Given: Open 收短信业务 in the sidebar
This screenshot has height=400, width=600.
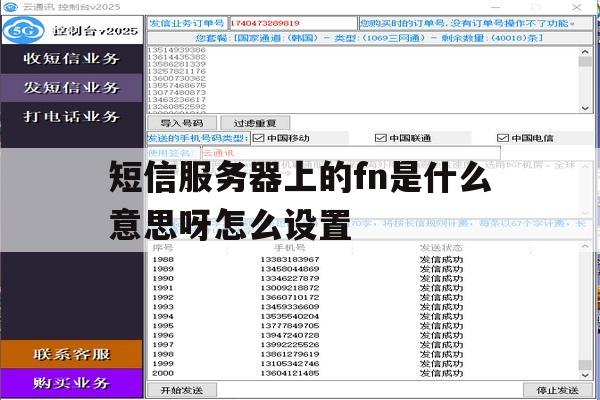Looking at the screenshot, I should coord(72,59).
